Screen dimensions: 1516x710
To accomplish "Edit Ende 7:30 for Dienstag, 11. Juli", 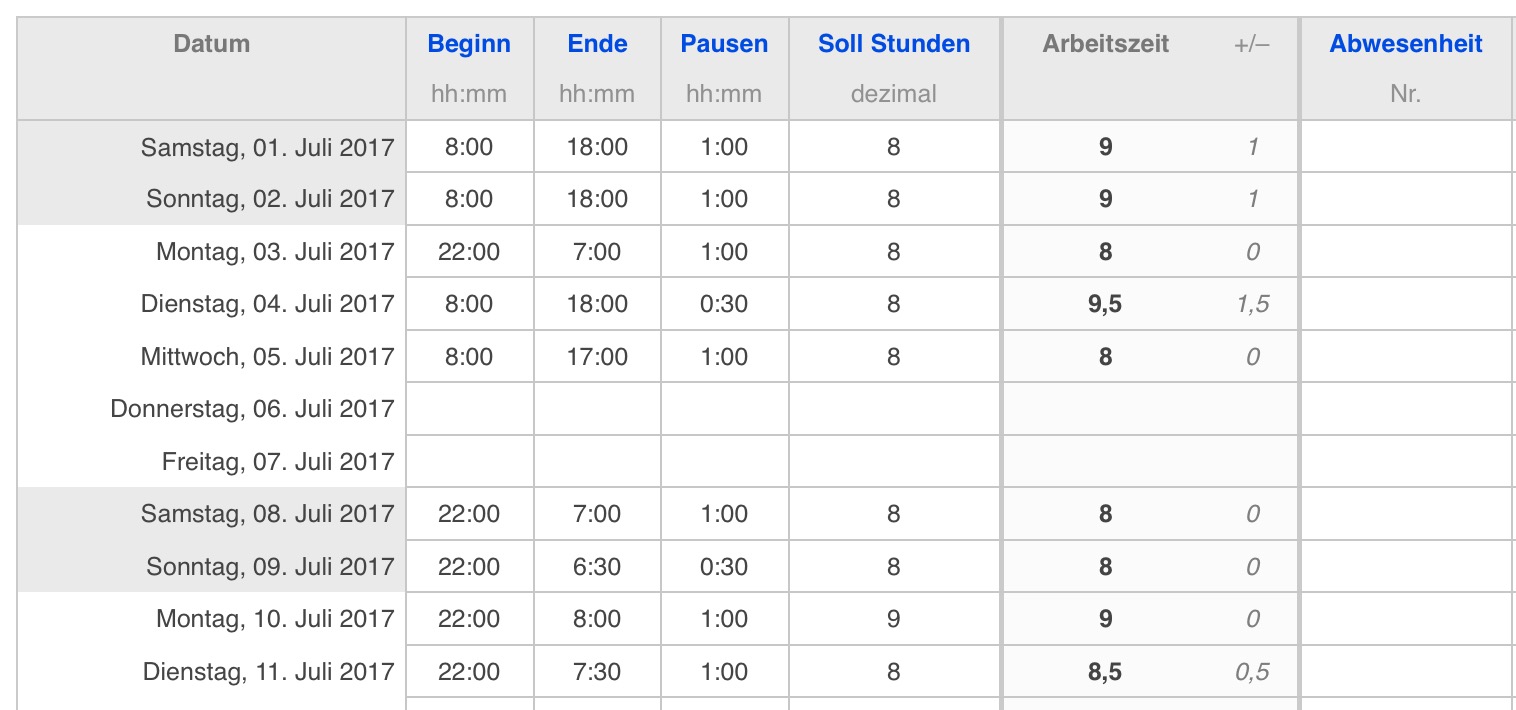I will [597, 672].
